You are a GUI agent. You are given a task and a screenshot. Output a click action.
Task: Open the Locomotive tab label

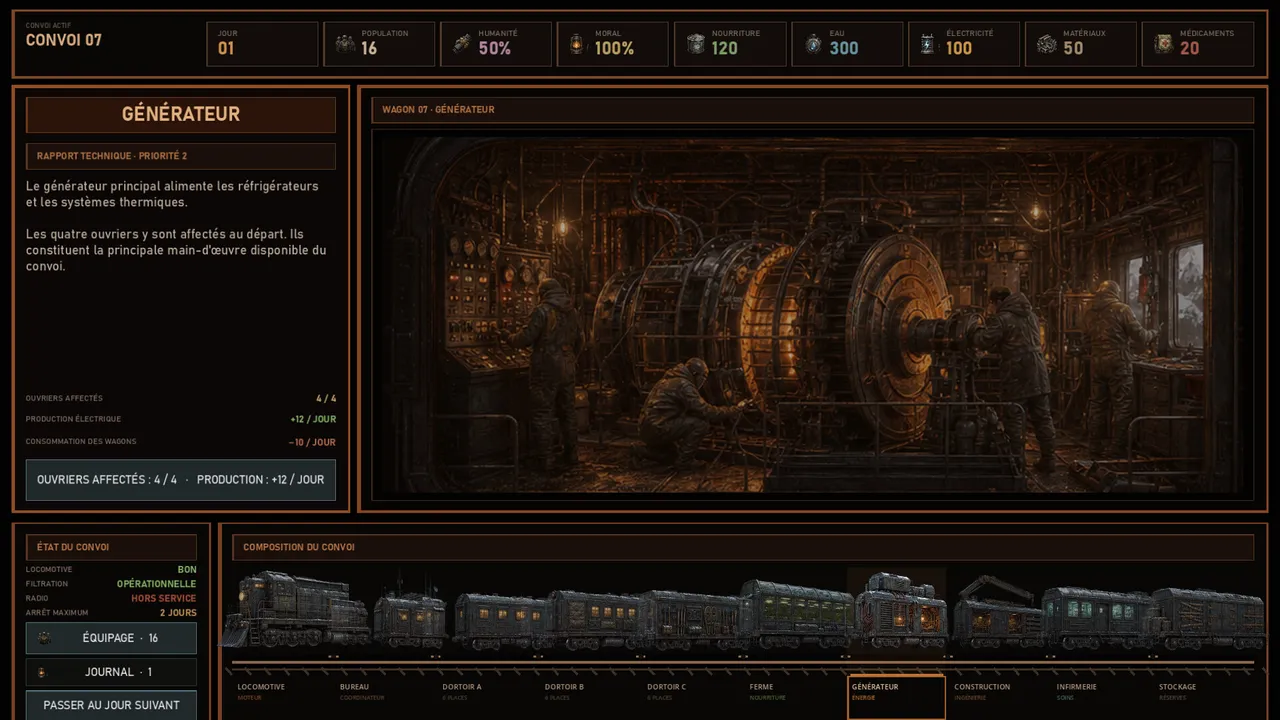[261, 687]
